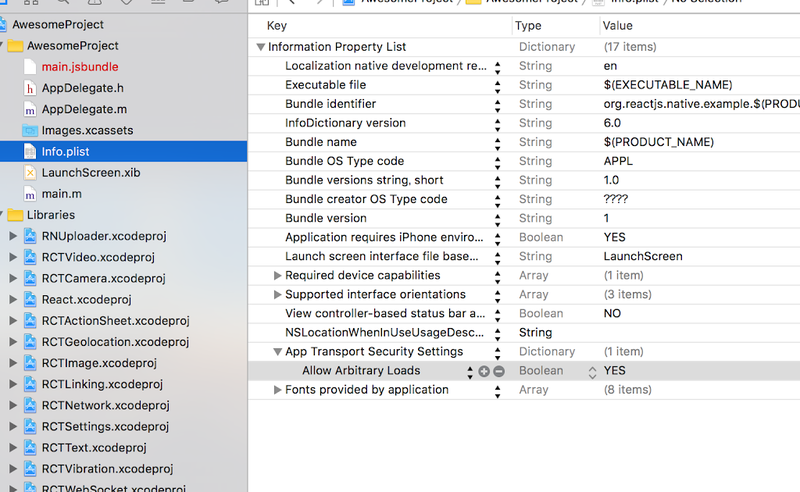The width and height of the screenshot is (800, 492).
Task: Expand RNUploader.xcodeproj in navigator
Action: pos(13,236)
